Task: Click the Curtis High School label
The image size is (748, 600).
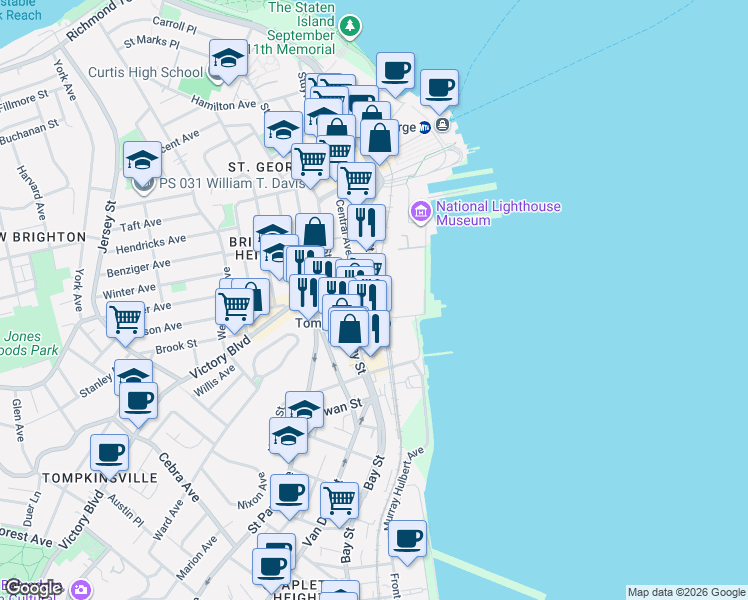Action: (x=145, y=72)
